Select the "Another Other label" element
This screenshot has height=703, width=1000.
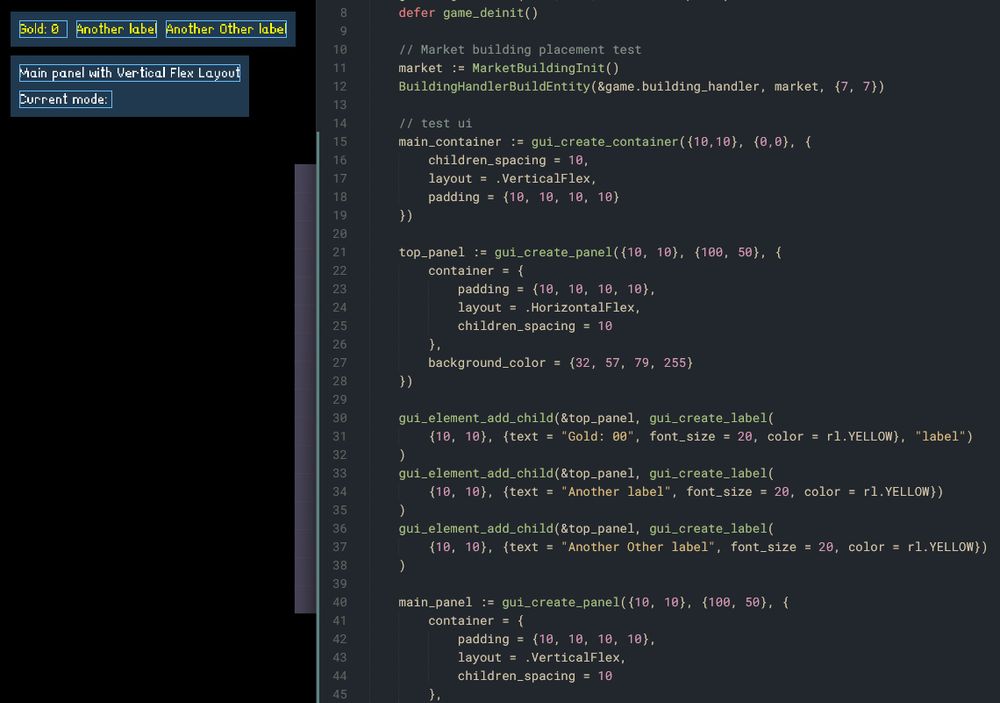226,29
